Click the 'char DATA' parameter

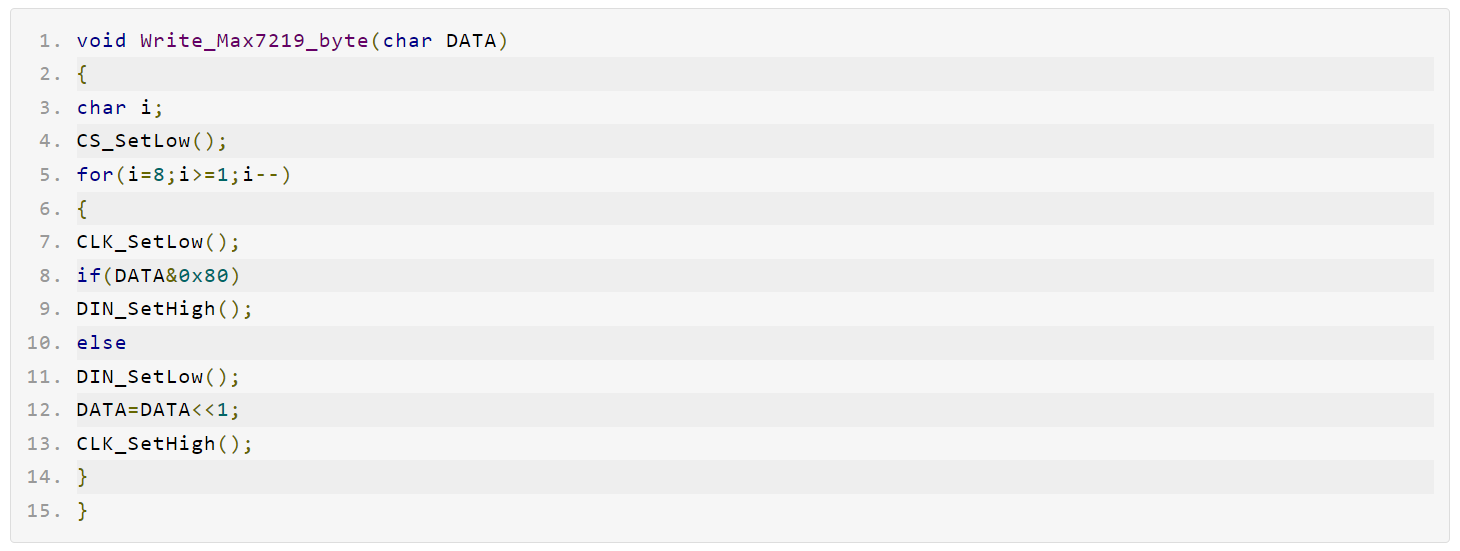439,41
